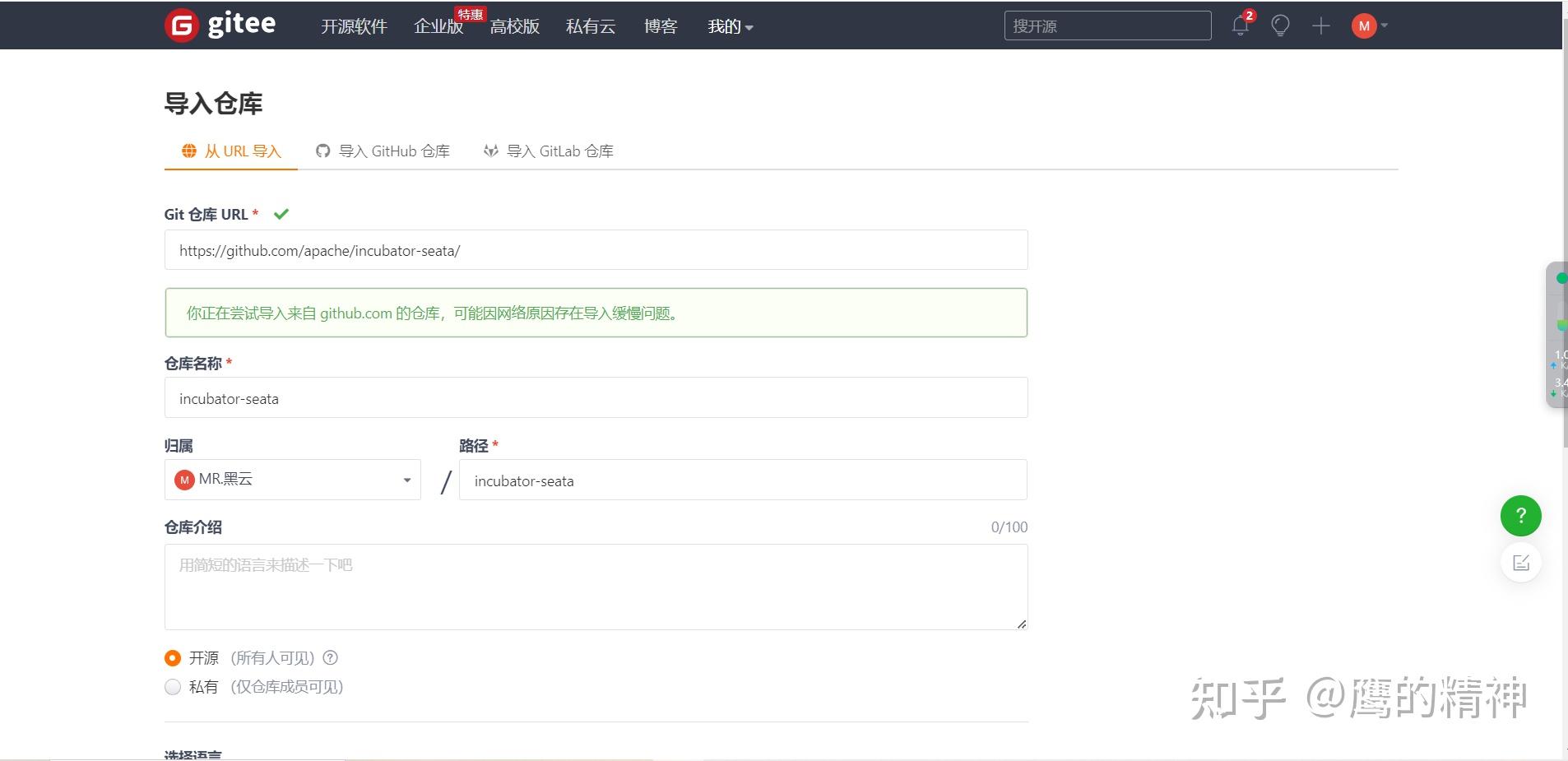Switch to 导入 GitLab 仓库 tab
The image size is (1568, 761).
549,151
